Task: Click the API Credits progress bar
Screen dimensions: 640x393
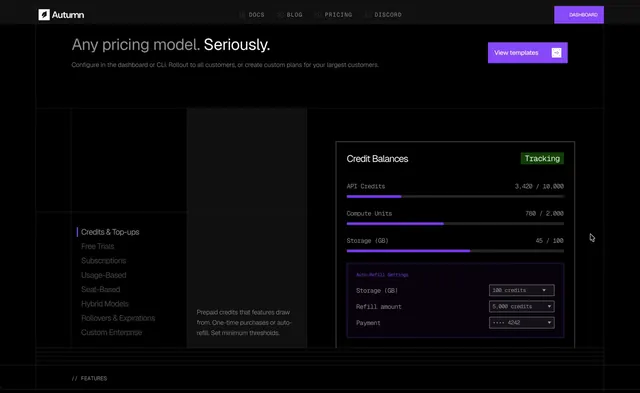Action: coord(455,197)
